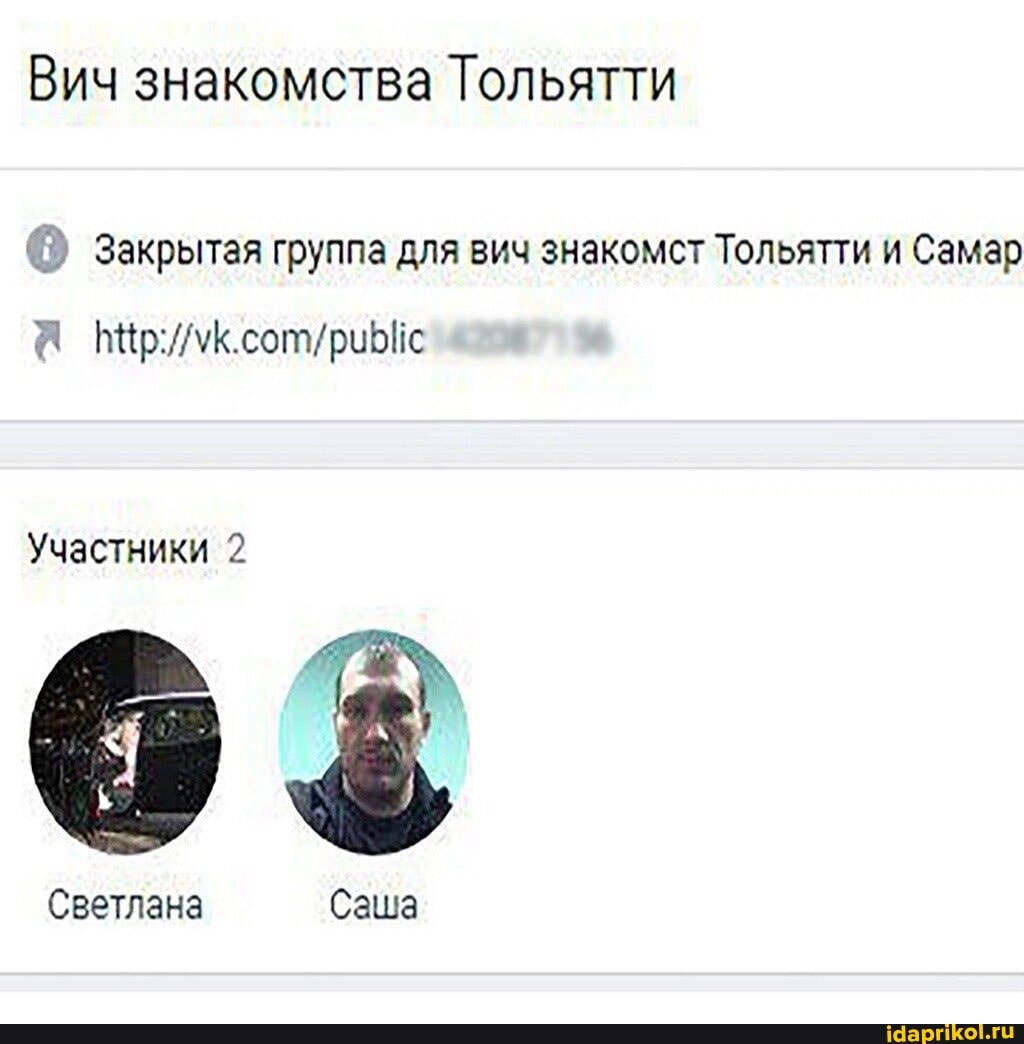The height and width of the screenshot is (1044, 1024).
Task: Open Светлана's profile avatar
Action: point(125,742)
